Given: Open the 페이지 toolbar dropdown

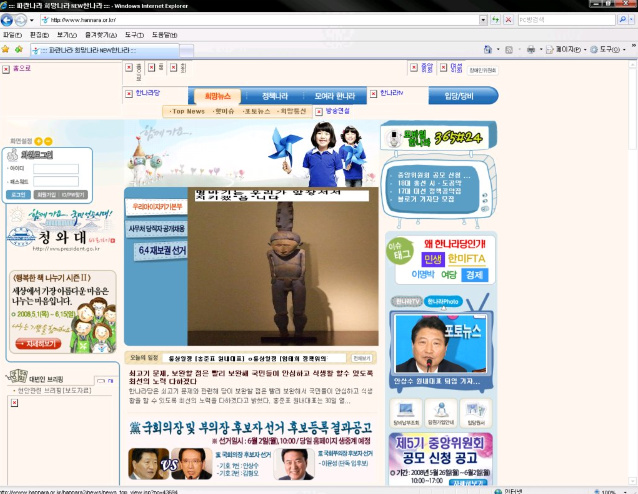Looking at the screenshot, I should point(566,50).
